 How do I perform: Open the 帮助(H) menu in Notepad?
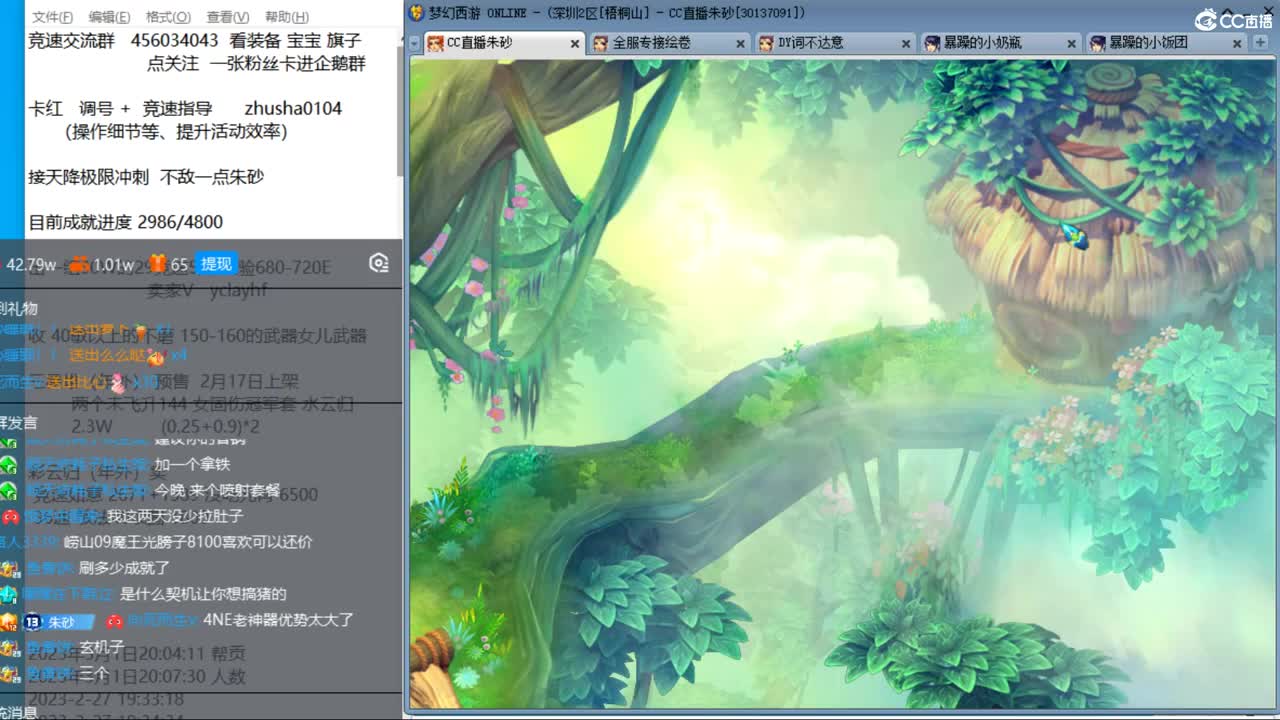click(287, 17)
